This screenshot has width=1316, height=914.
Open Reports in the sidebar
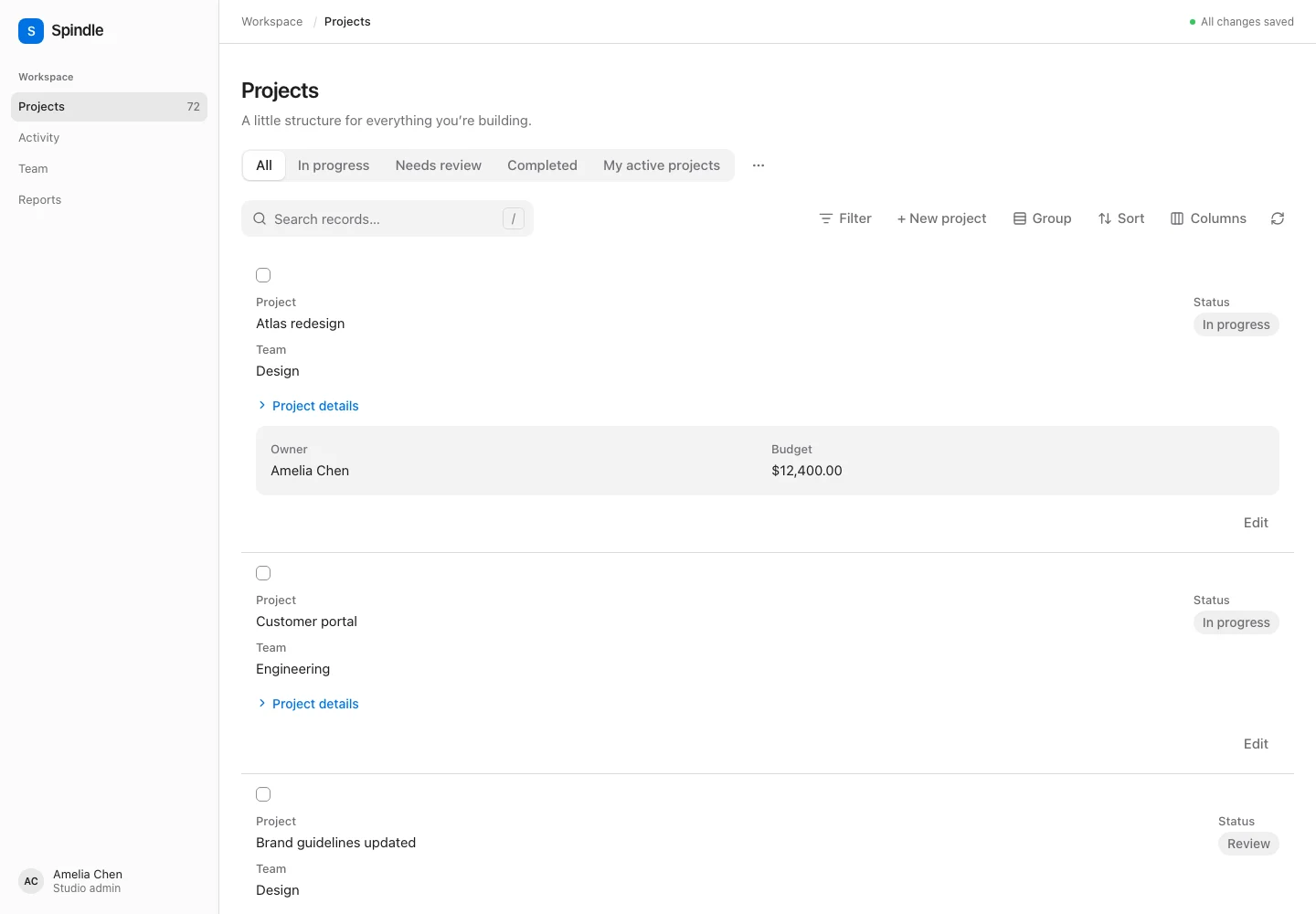110,200
